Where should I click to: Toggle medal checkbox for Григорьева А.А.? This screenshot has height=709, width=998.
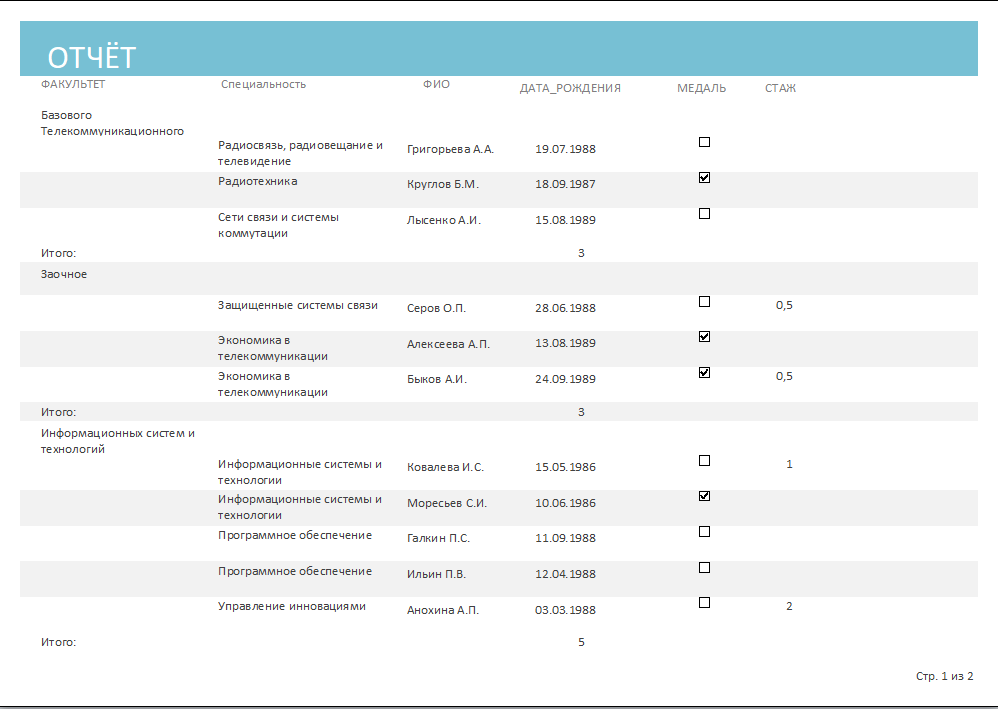[x=704, y=142]
